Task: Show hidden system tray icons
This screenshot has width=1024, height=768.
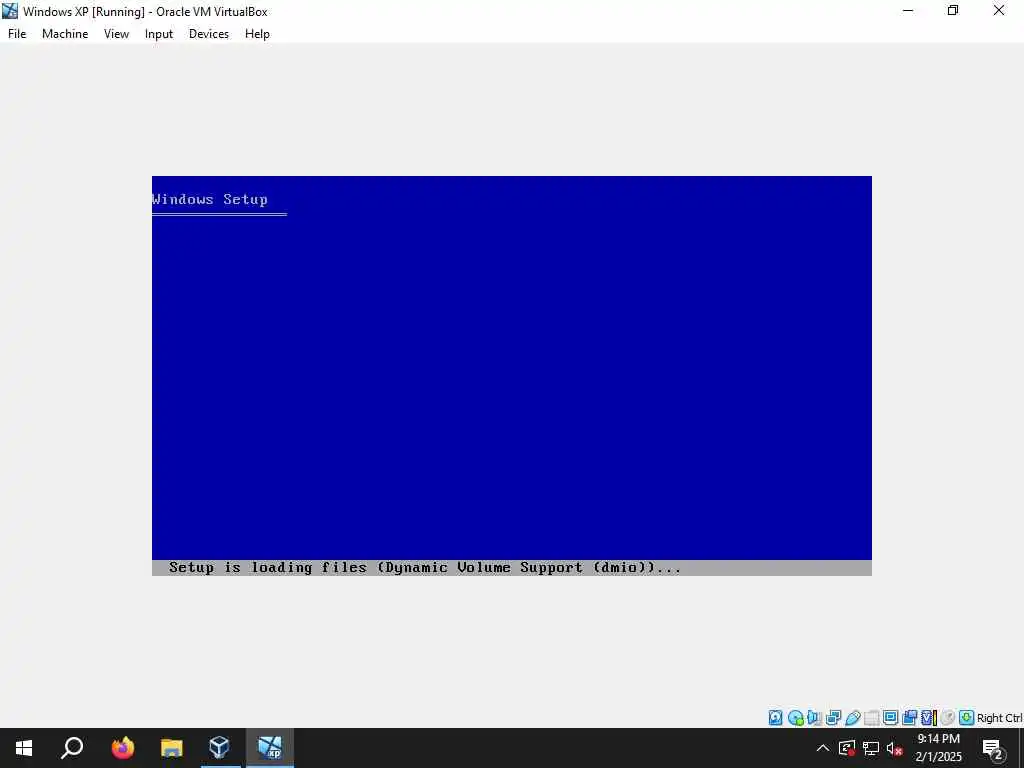Action: pos(822,748)
